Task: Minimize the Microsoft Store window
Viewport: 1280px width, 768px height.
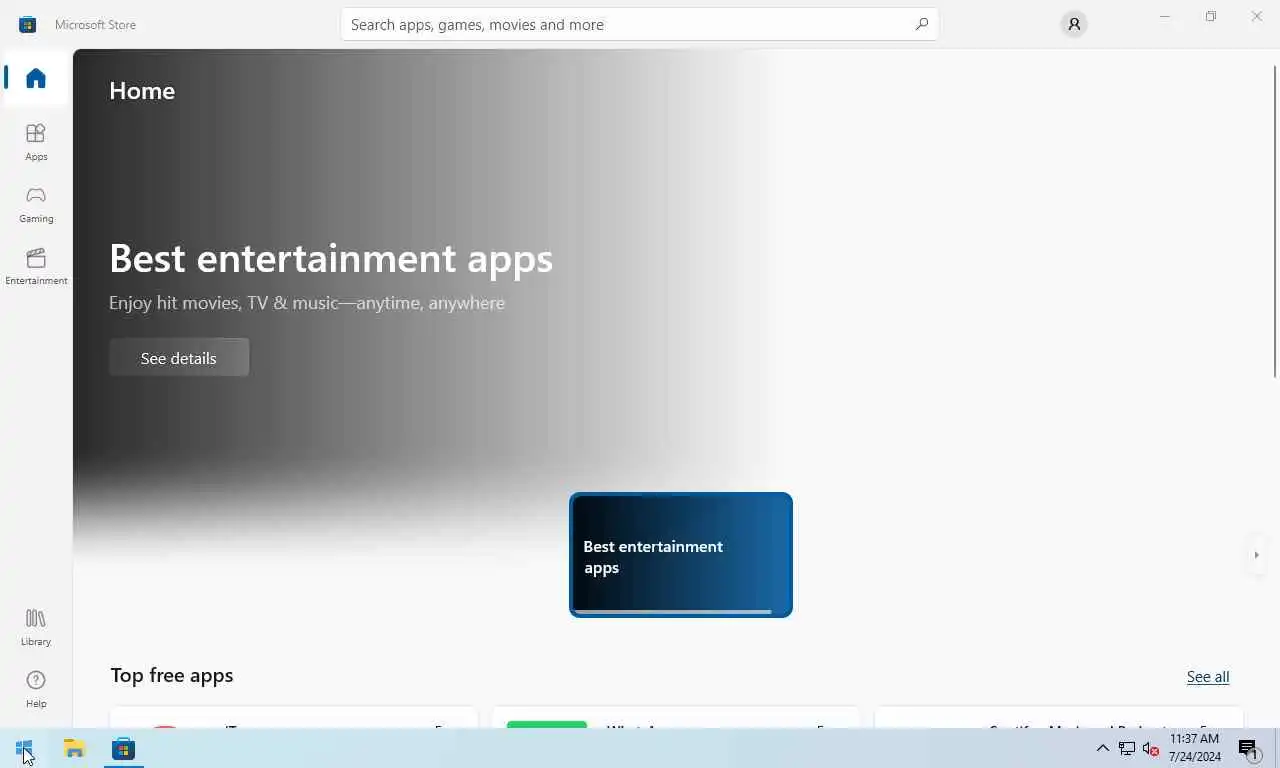Action: (x=1164, y=16)
